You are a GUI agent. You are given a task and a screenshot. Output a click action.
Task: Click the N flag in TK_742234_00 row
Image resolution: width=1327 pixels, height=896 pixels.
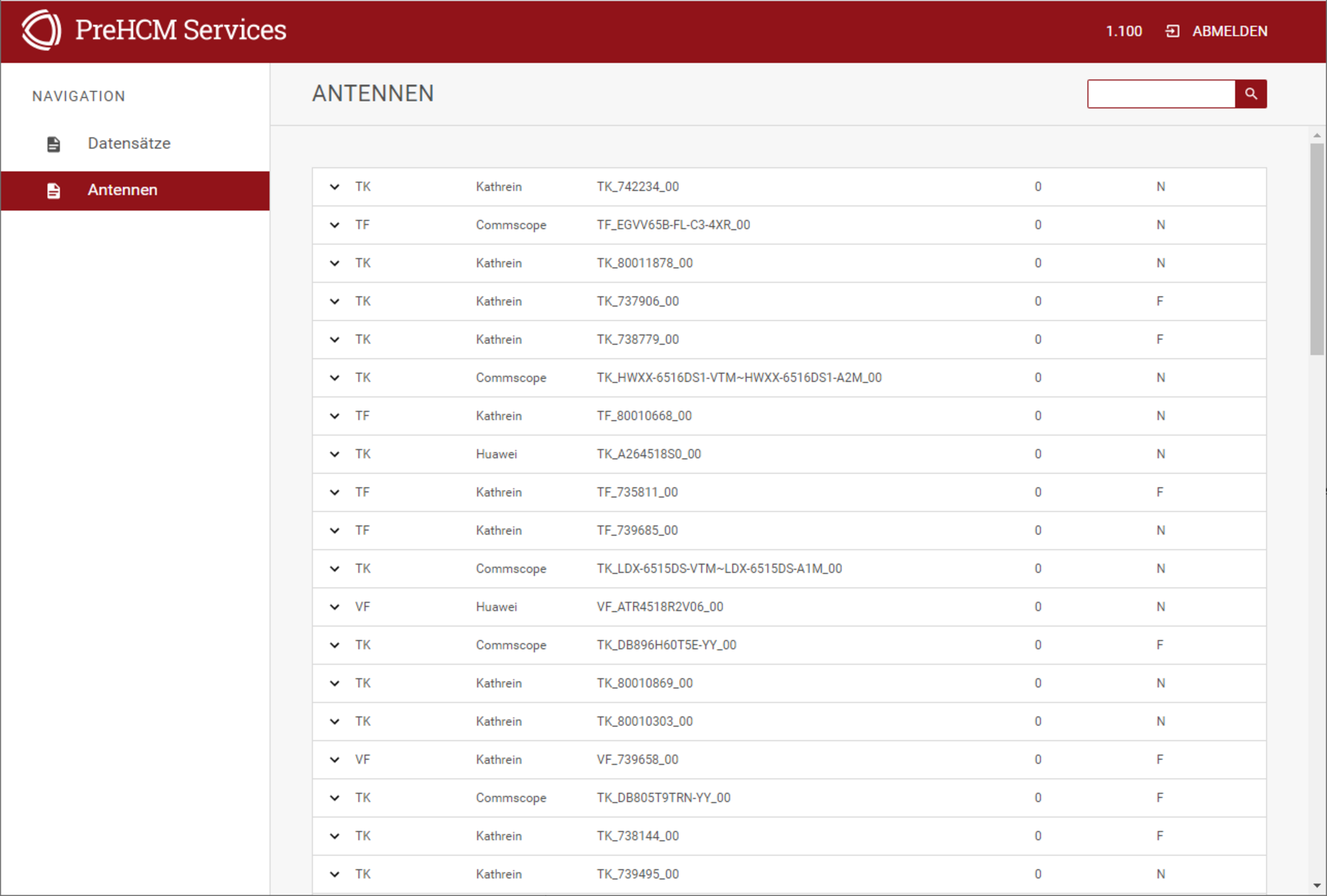[1160, 187]
